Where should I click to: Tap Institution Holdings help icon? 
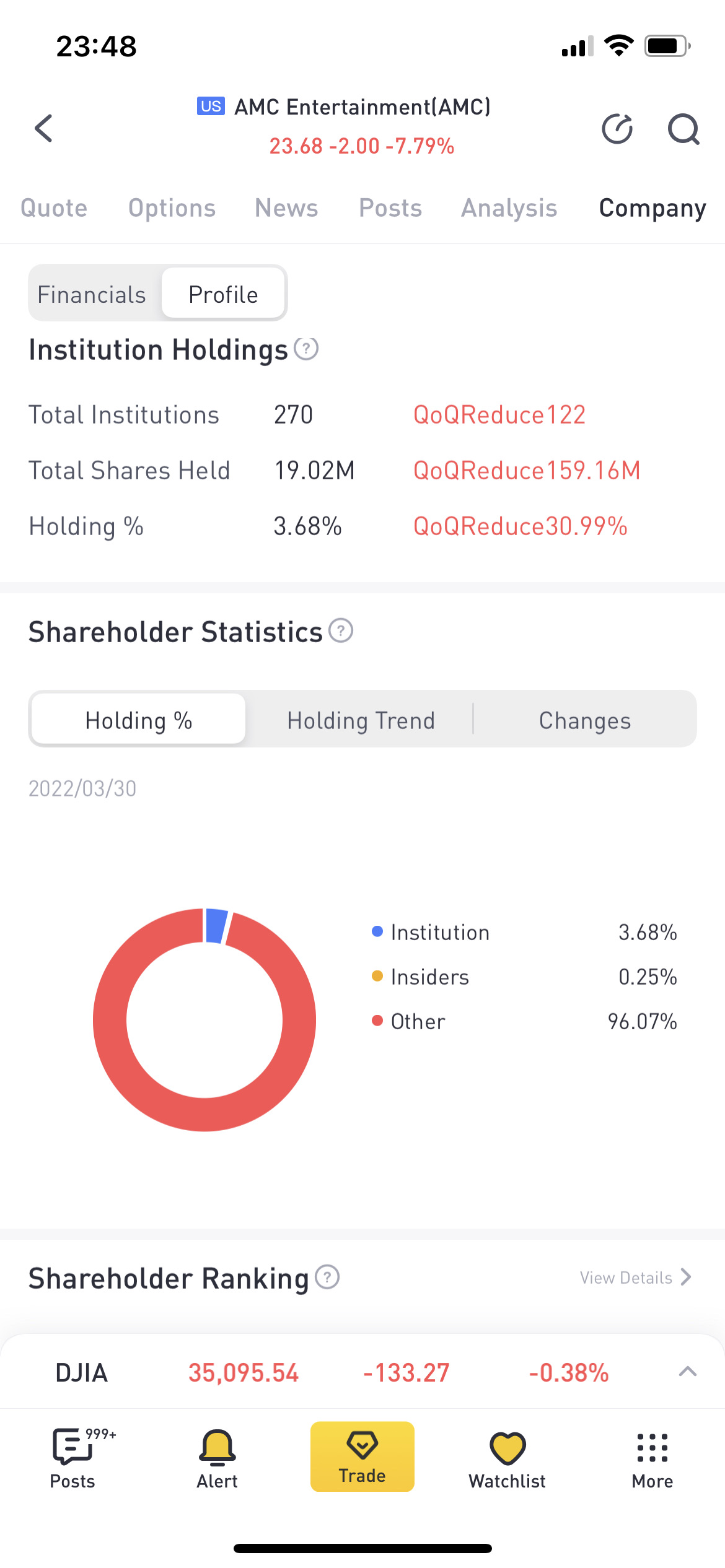pos(306,349)
